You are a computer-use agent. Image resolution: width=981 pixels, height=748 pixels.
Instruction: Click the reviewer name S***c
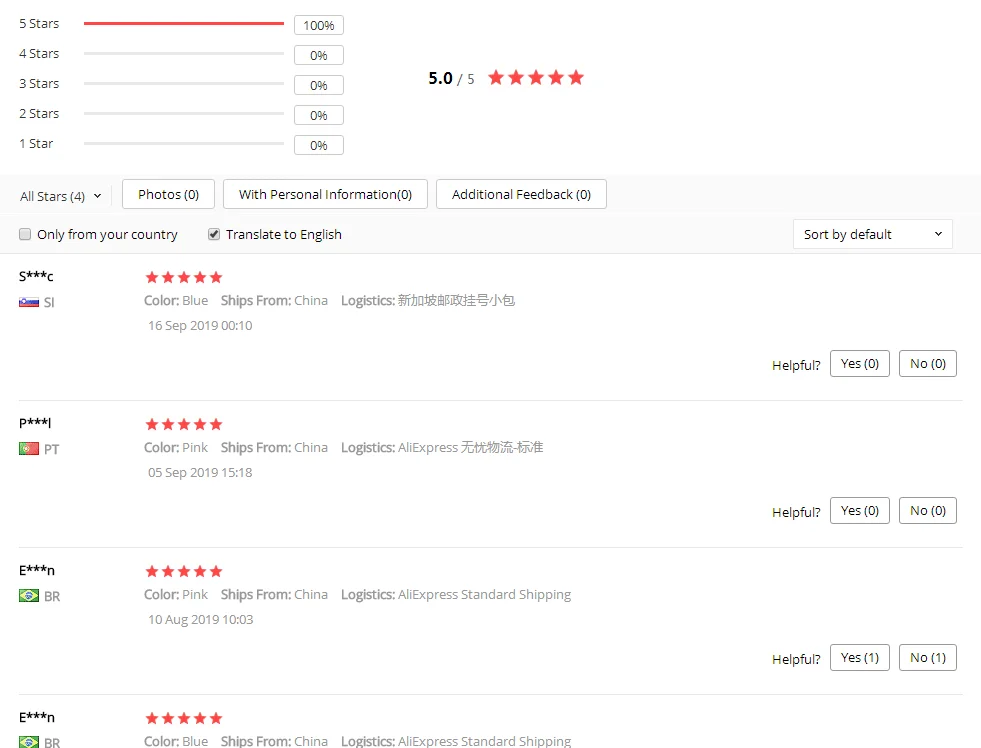click(x=36, y=276)
